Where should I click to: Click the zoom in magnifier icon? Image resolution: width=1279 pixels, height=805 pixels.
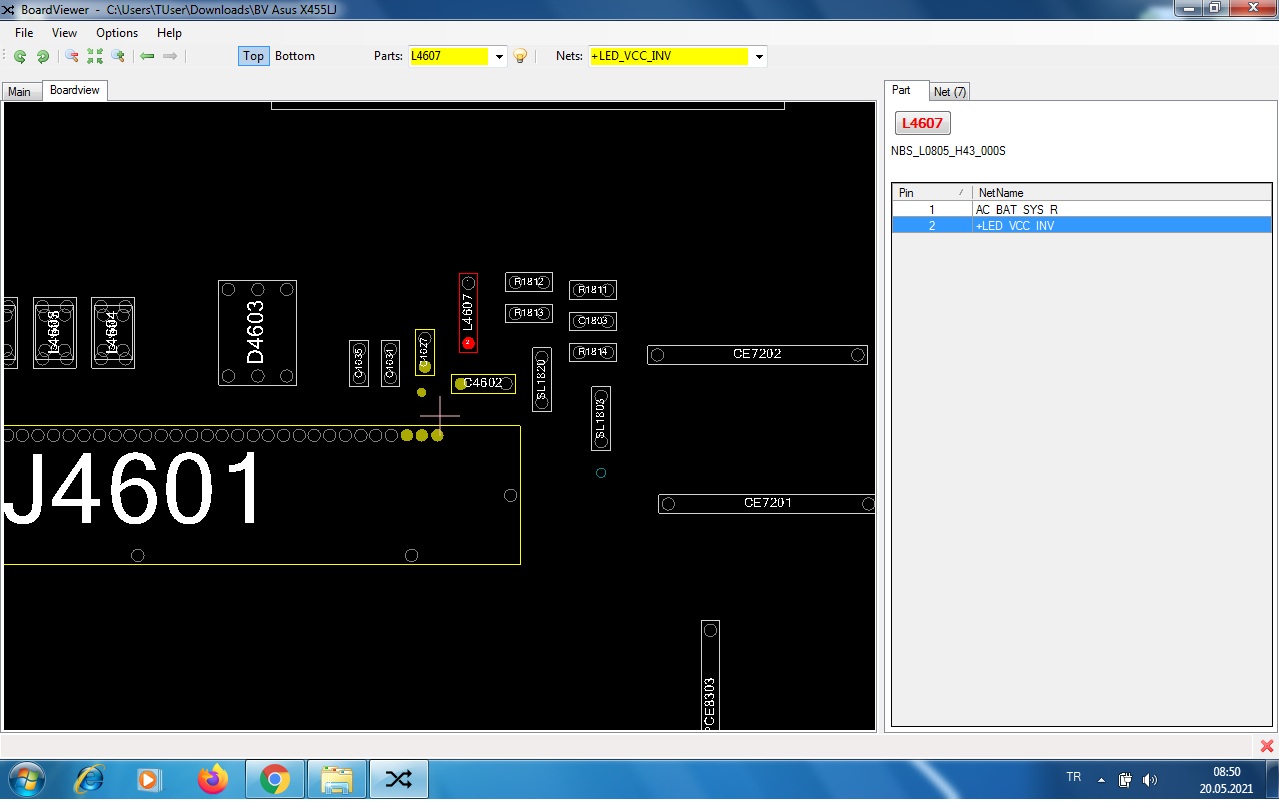(x=118, y=57)
